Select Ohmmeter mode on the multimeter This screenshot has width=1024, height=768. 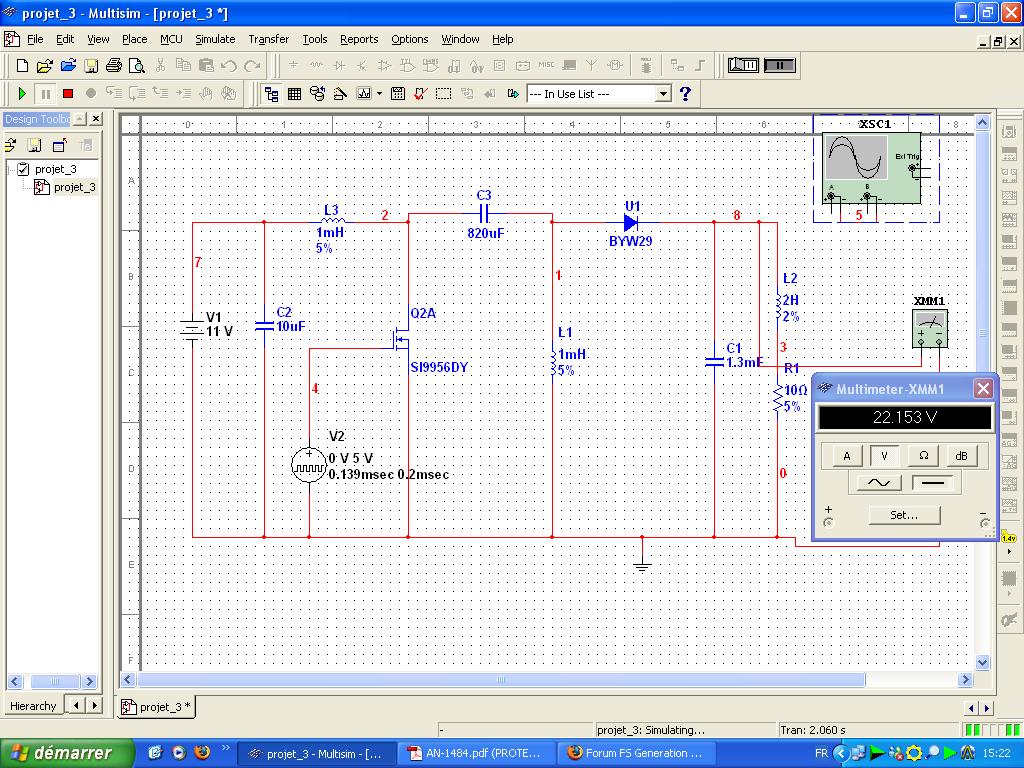[x=923, y=456]
